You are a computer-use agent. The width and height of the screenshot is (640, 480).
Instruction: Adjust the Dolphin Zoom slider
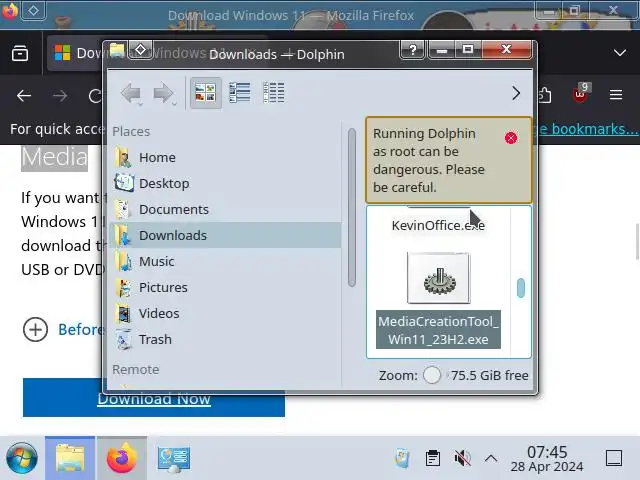(432, 375)
